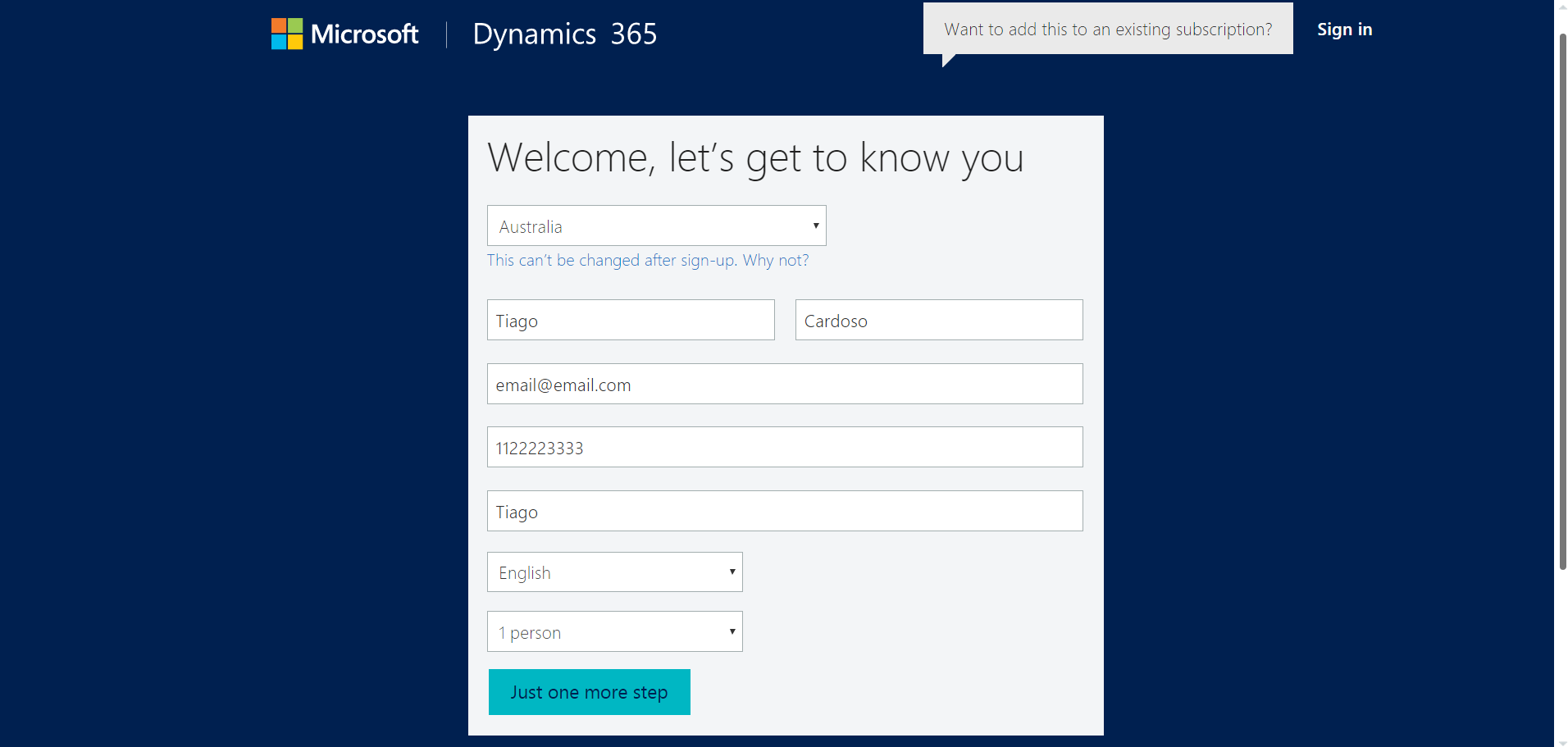Click the email@email.com address field

[784, 385]
